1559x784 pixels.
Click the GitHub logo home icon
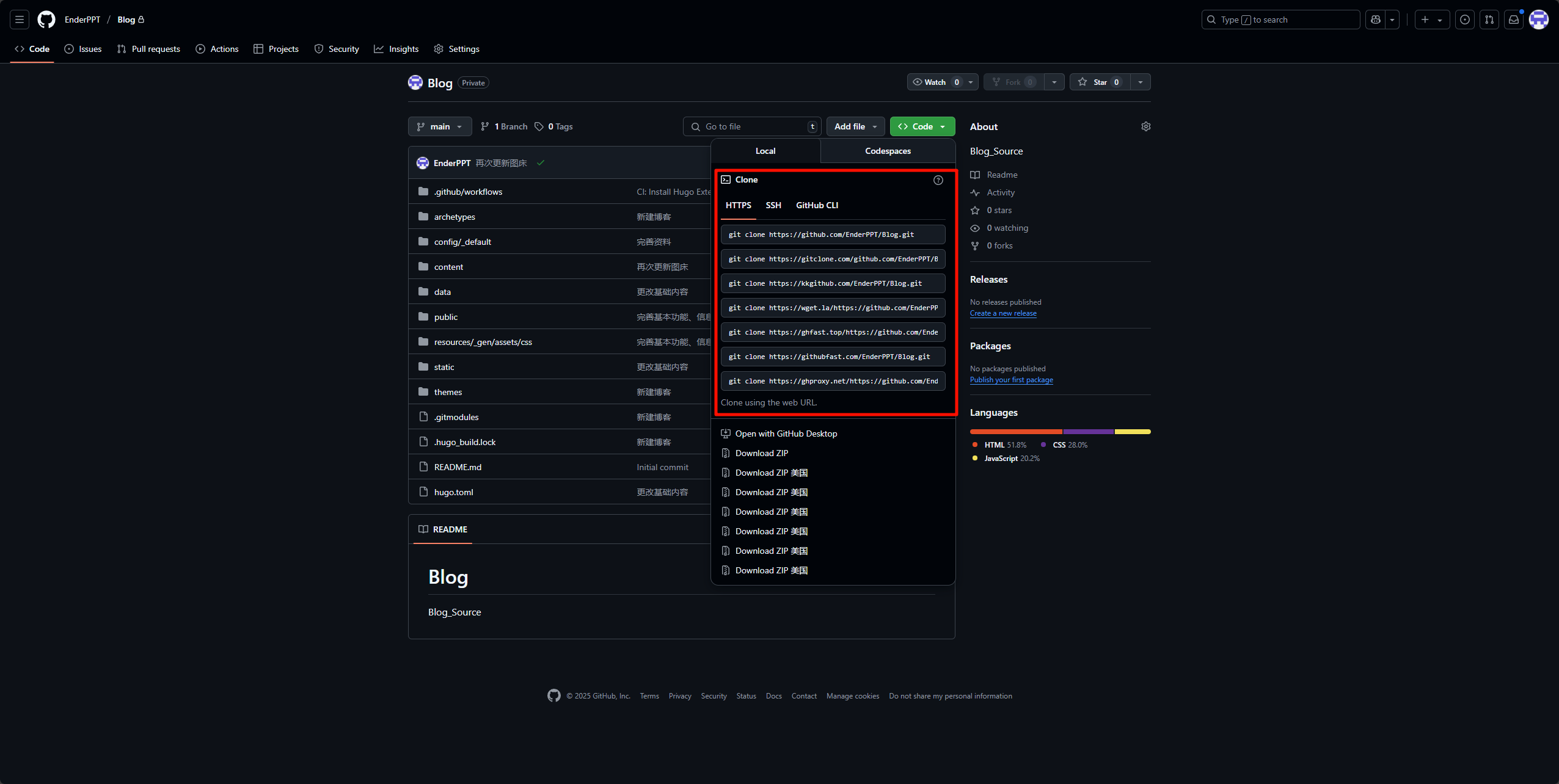(x=46, y=20)
